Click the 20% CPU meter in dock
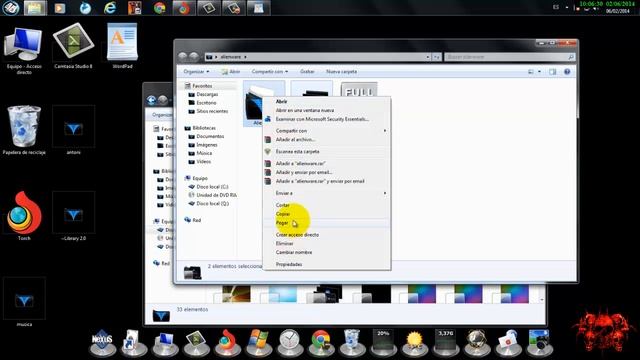Screen dimensions: 640x360 383,342
